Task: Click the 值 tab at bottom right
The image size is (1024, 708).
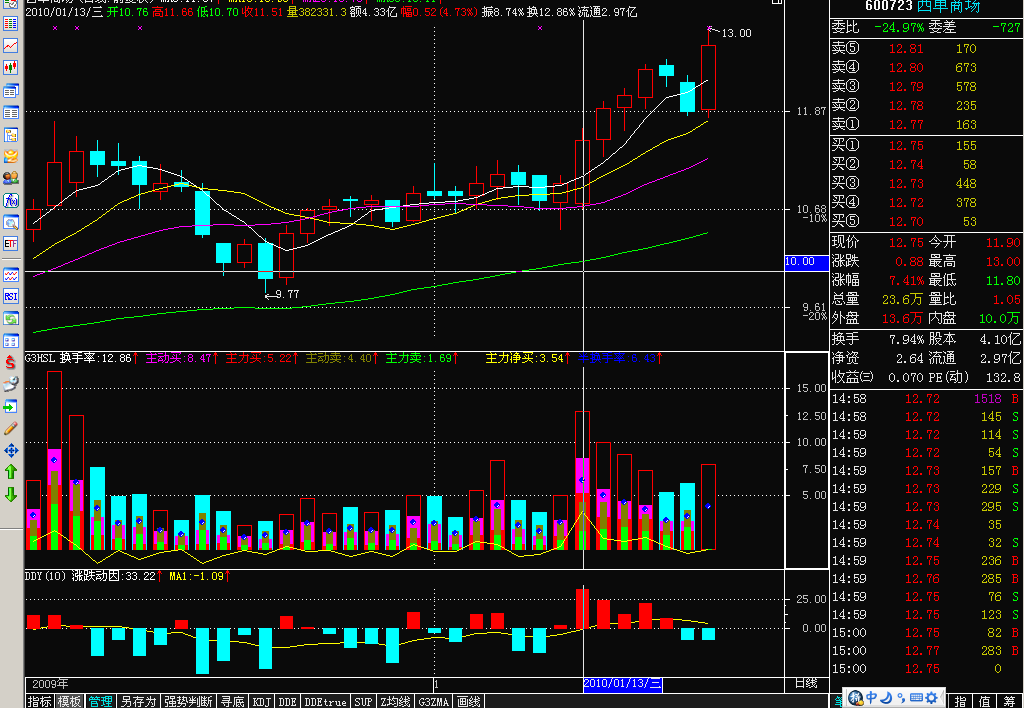Action: point(984,701)
